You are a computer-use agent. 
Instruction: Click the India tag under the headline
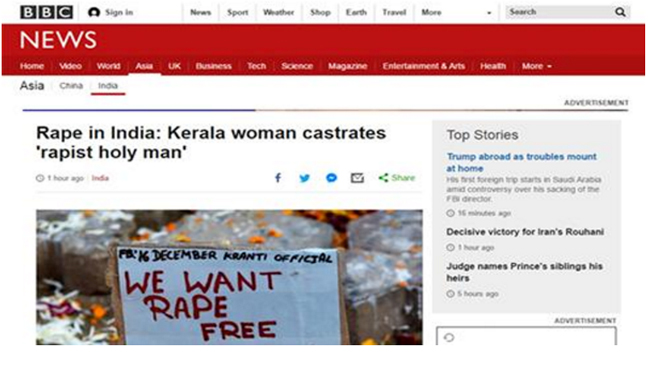pos(100,178)
